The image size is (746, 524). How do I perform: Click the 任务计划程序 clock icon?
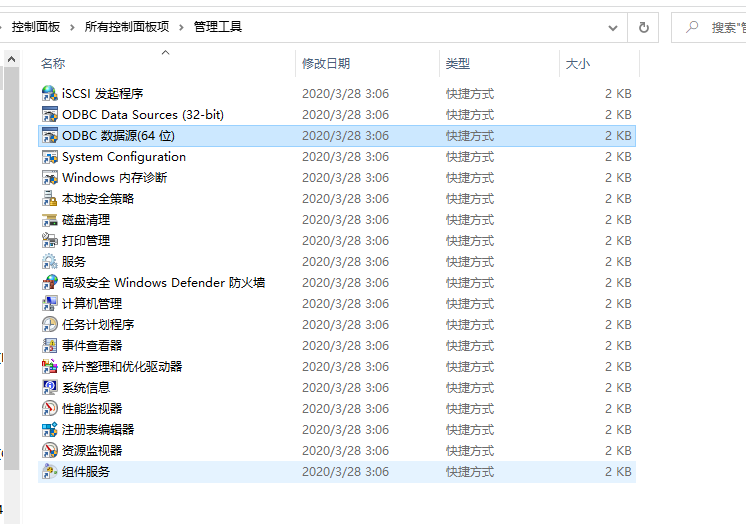[49, 325]
